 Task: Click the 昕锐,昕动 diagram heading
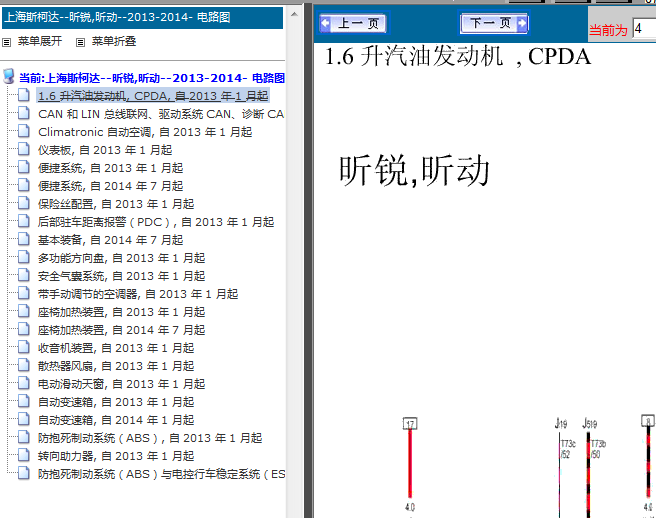[x=414, y=170]
